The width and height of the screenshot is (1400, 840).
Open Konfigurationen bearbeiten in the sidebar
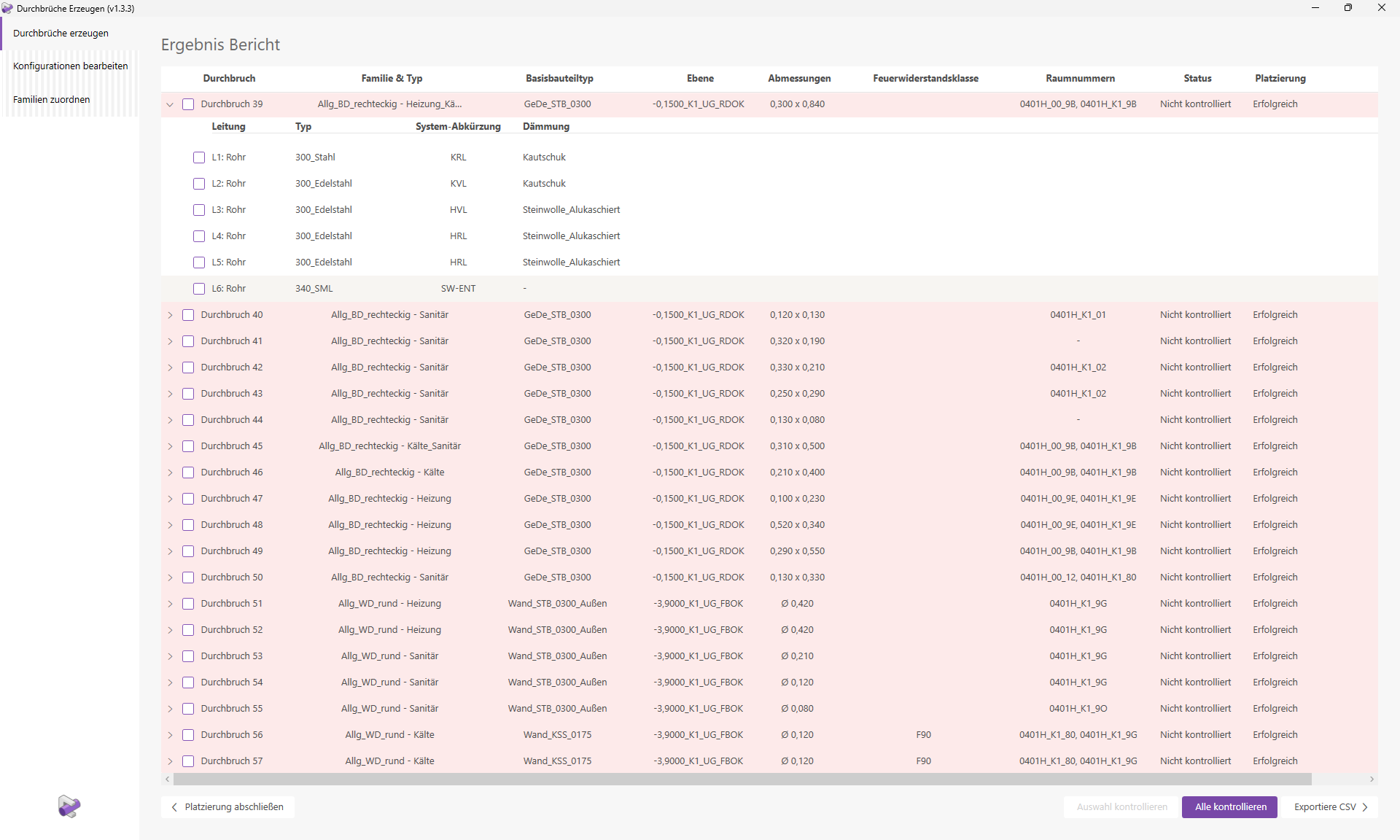70,66
